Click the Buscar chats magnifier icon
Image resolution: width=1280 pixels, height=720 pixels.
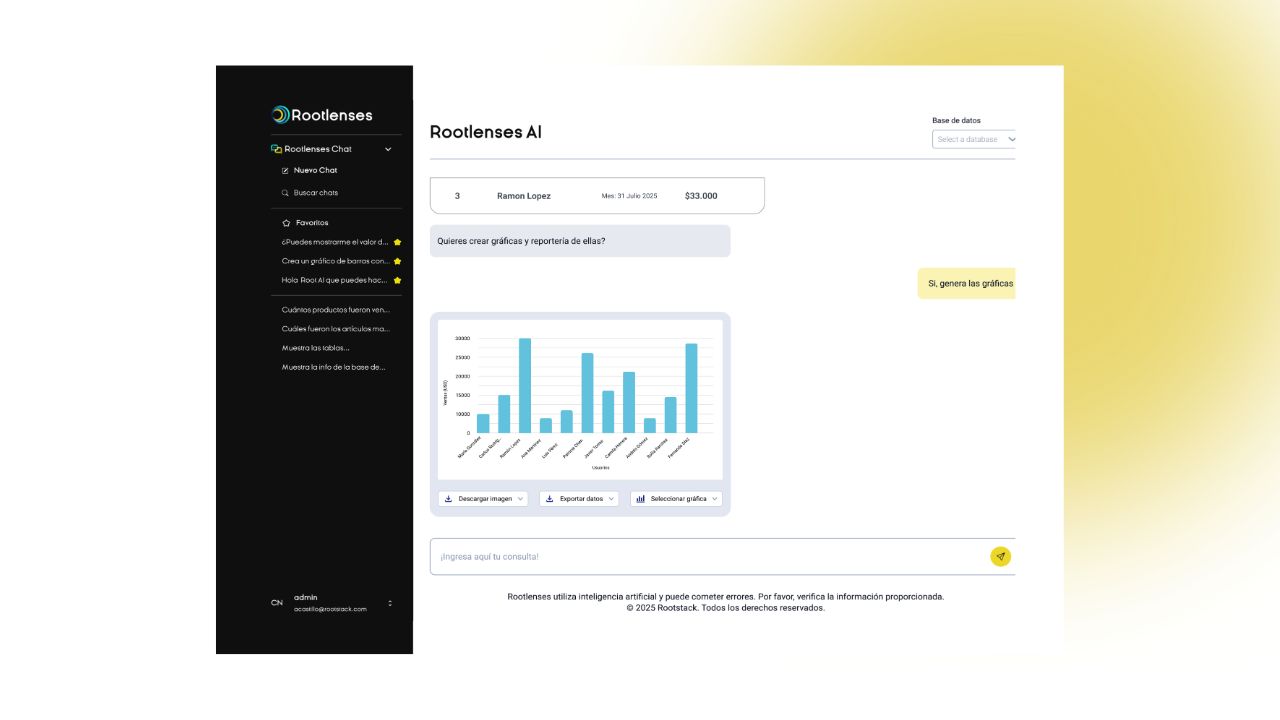coord(285,192)
